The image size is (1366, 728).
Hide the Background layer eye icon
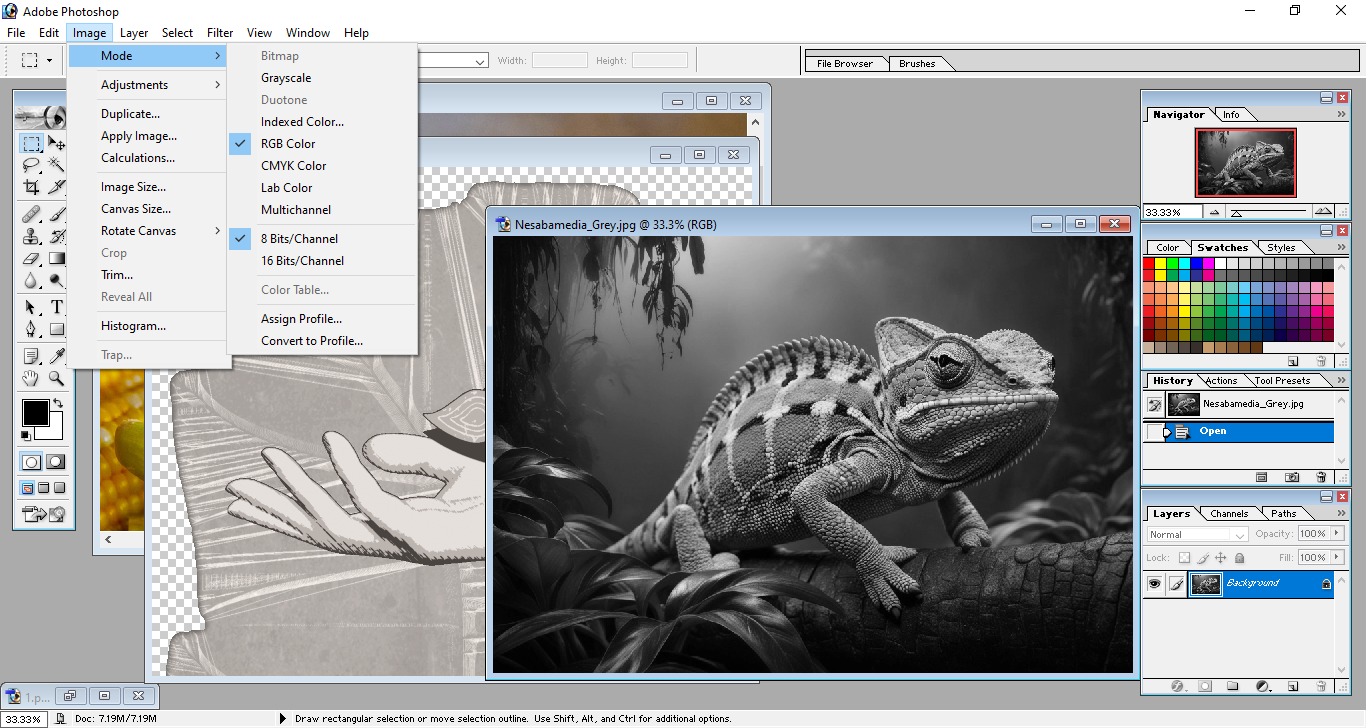coord(1154,584)
